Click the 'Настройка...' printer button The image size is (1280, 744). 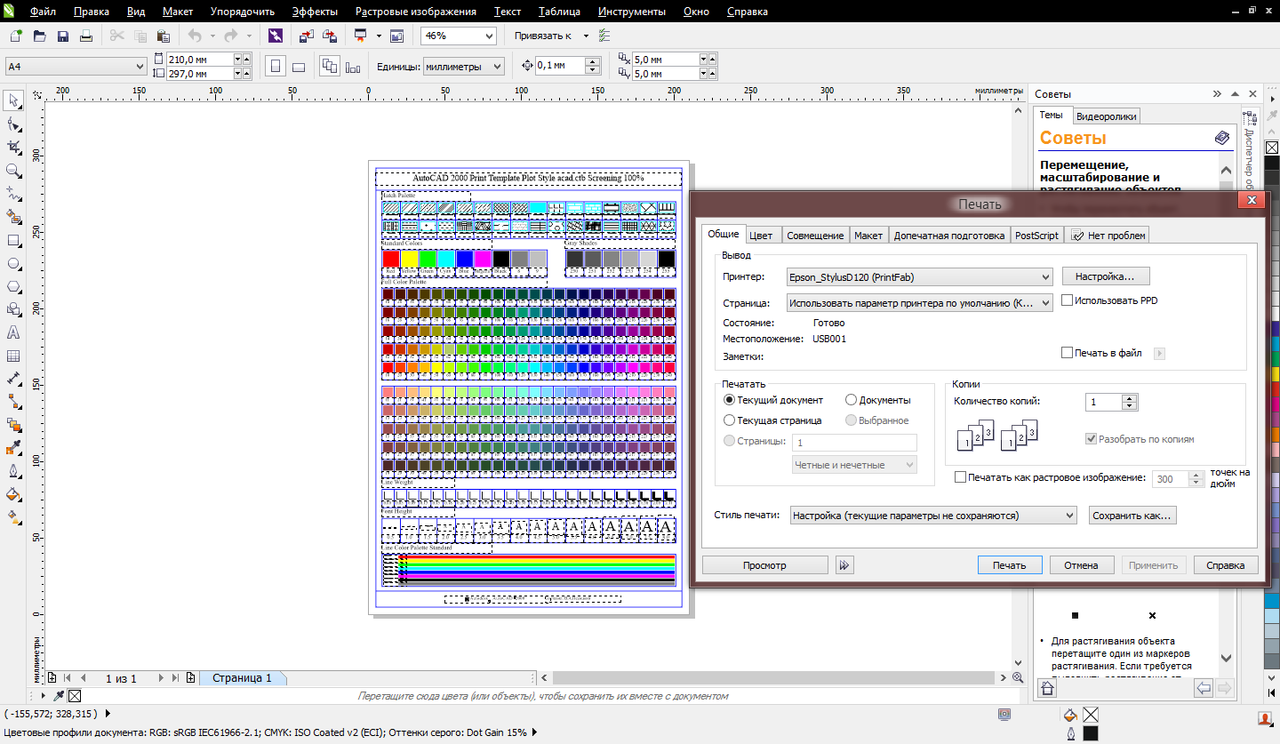(1105, 276)
